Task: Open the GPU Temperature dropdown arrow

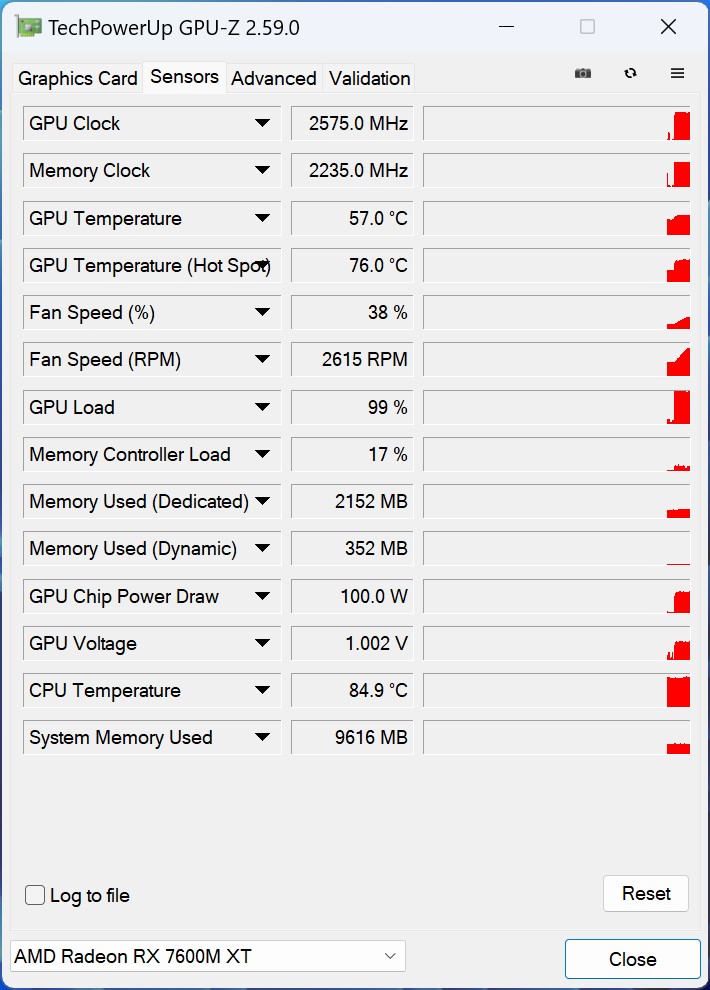Action: [x=262, y=218]
